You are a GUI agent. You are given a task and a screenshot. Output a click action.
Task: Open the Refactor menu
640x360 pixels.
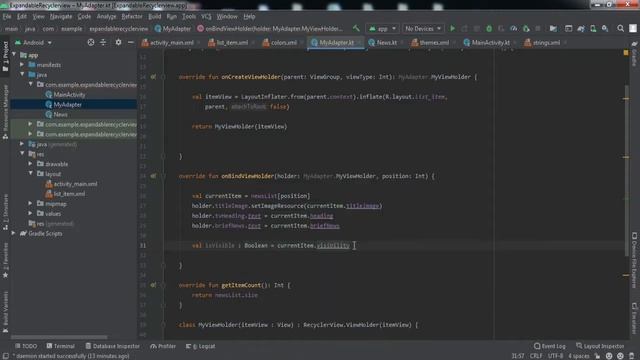pyautogui.click(x=132, y=17)
